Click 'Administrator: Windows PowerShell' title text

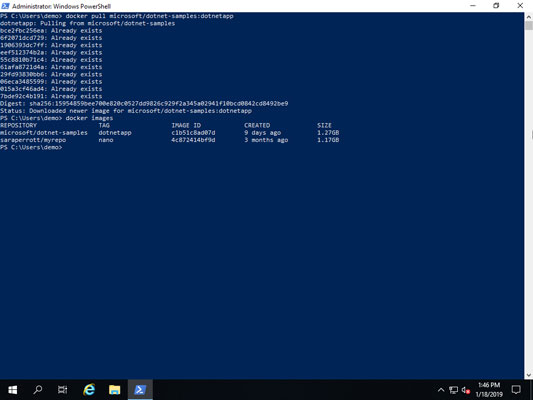[x=62, y=6]
